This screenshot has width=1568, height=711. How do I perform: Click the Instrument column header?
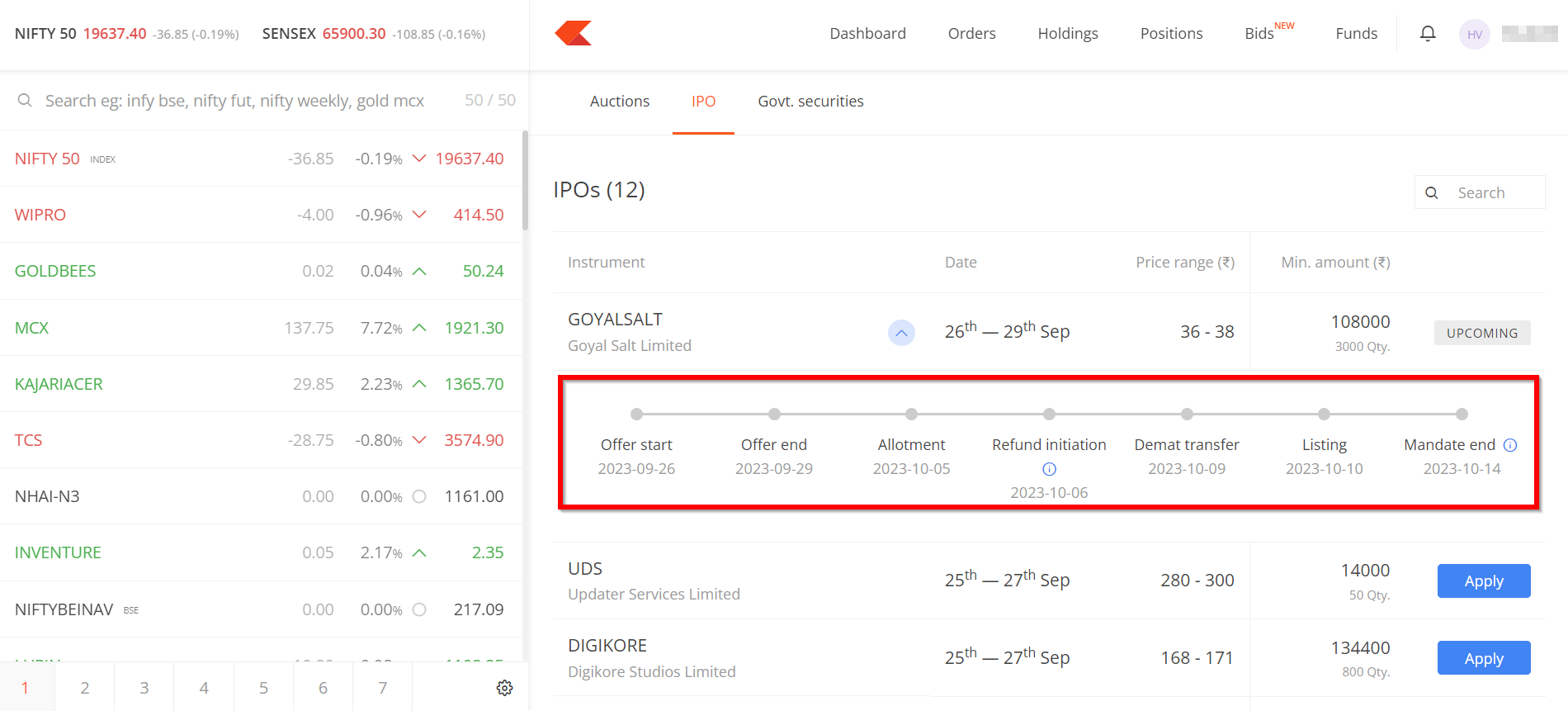click(606, 263)
